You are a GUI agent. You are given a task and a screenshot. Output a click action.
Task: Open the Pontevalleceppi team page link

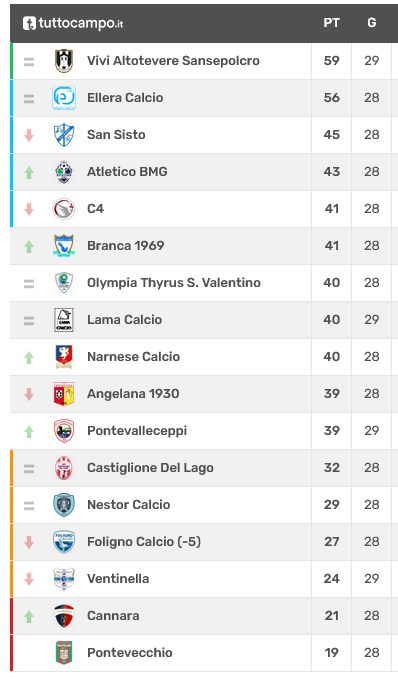coord(137,431)
